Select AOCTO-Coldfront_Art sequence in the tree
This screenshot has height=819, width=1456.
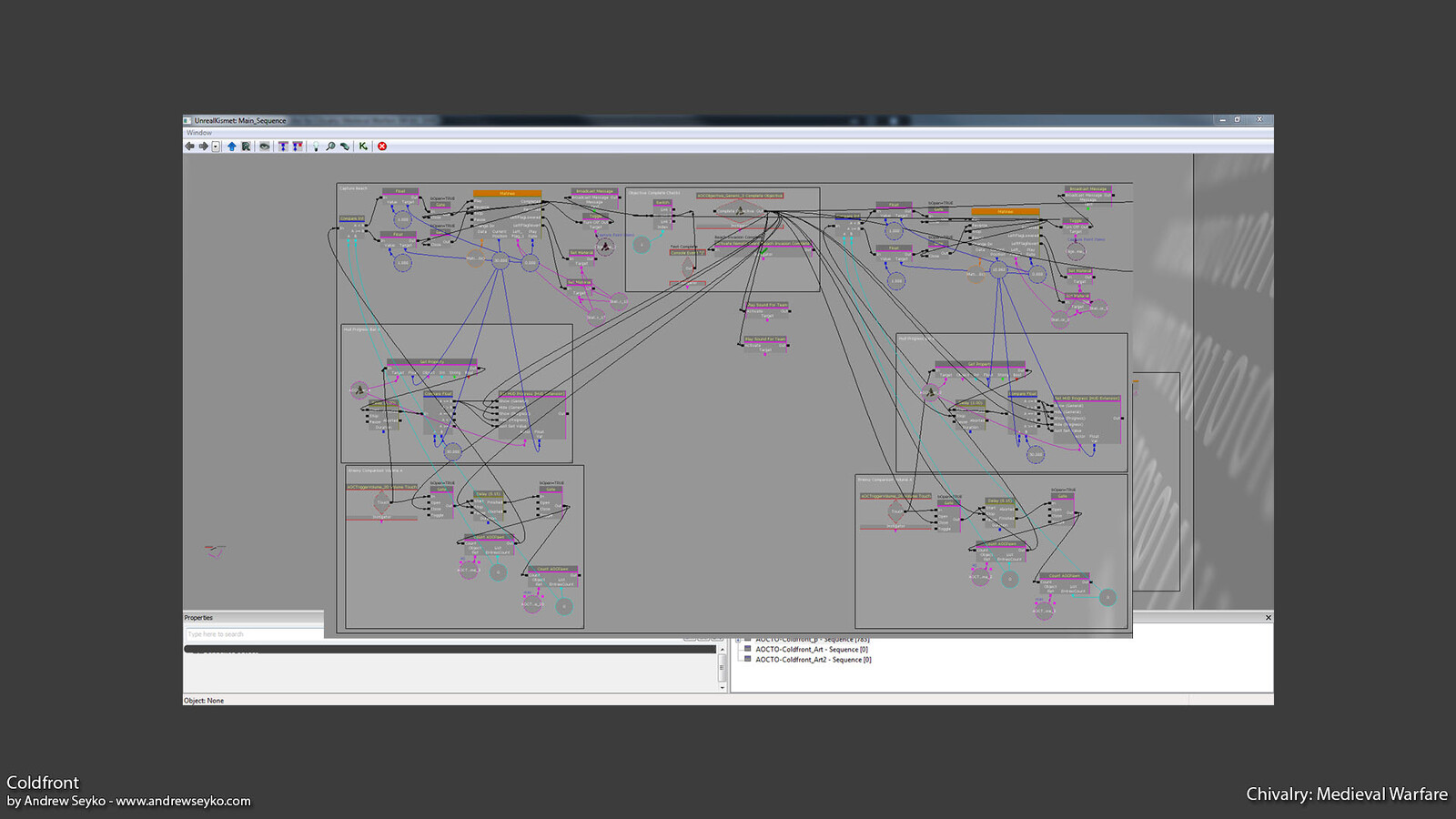pyautogui.click(x=812, y=650)
